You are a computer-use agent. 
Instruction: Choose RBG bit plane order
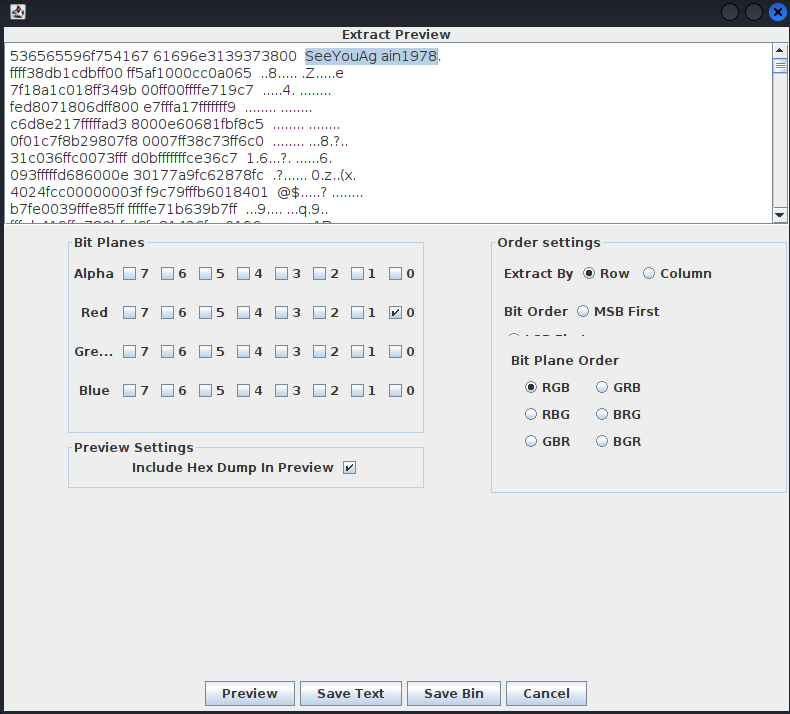coord(531,414)
